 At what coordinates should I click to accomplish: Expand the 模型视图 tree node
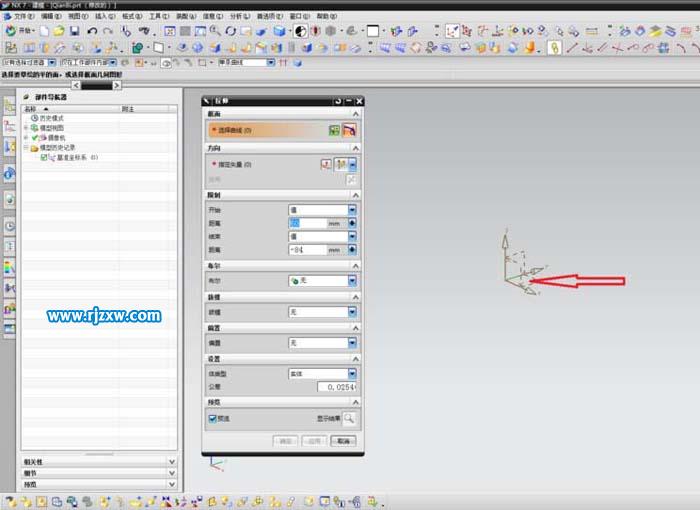click(x=26, y=128)
